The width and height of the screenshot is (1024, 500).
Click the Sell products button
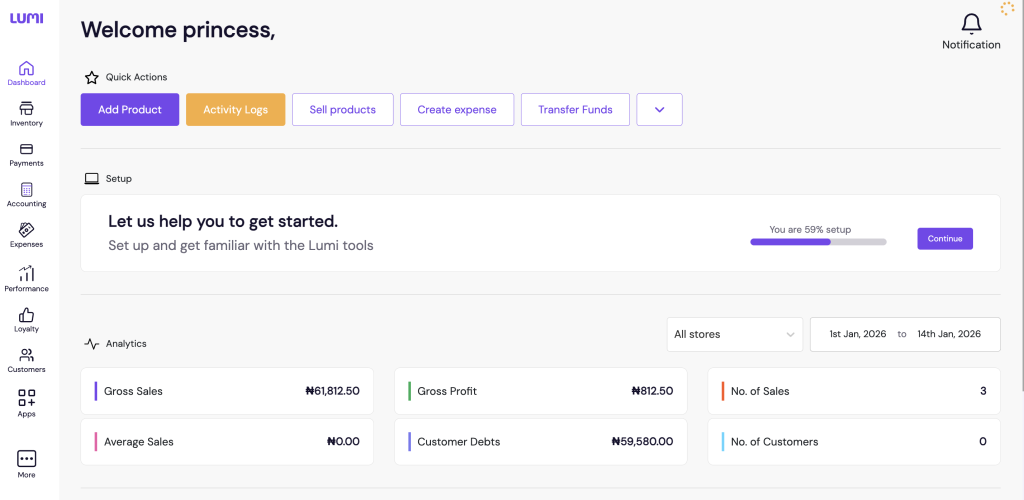coord(342,110)
